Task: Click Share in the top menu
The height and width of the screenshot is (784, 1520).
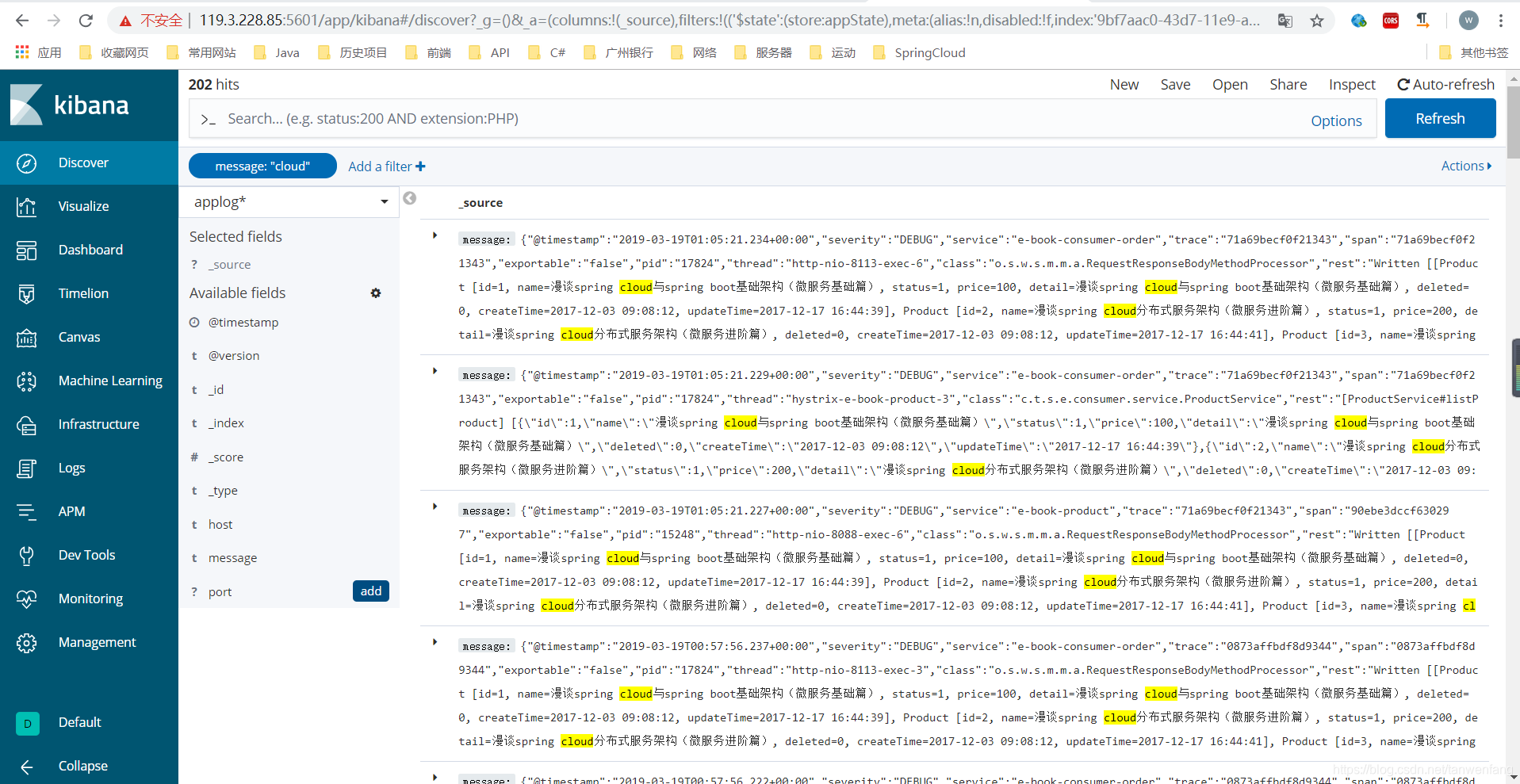Action: [x=1288, y=85]
